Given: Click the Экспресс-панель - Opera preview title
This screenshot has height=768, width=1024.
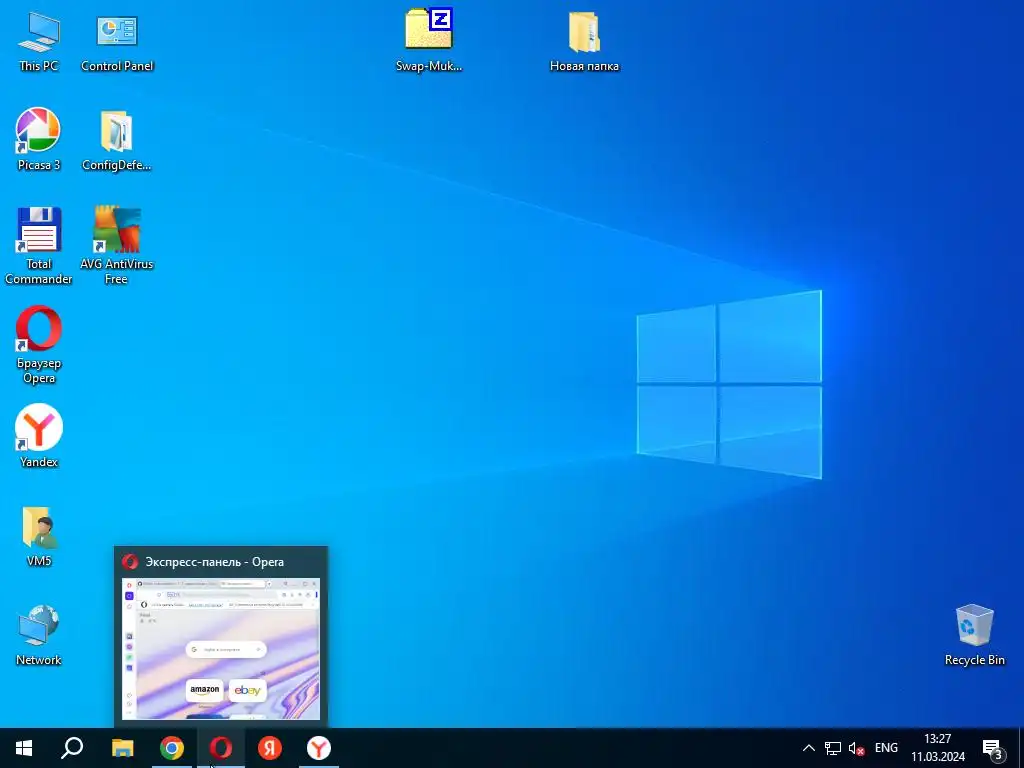Looking at the screenshot, I should click(214, 562).
